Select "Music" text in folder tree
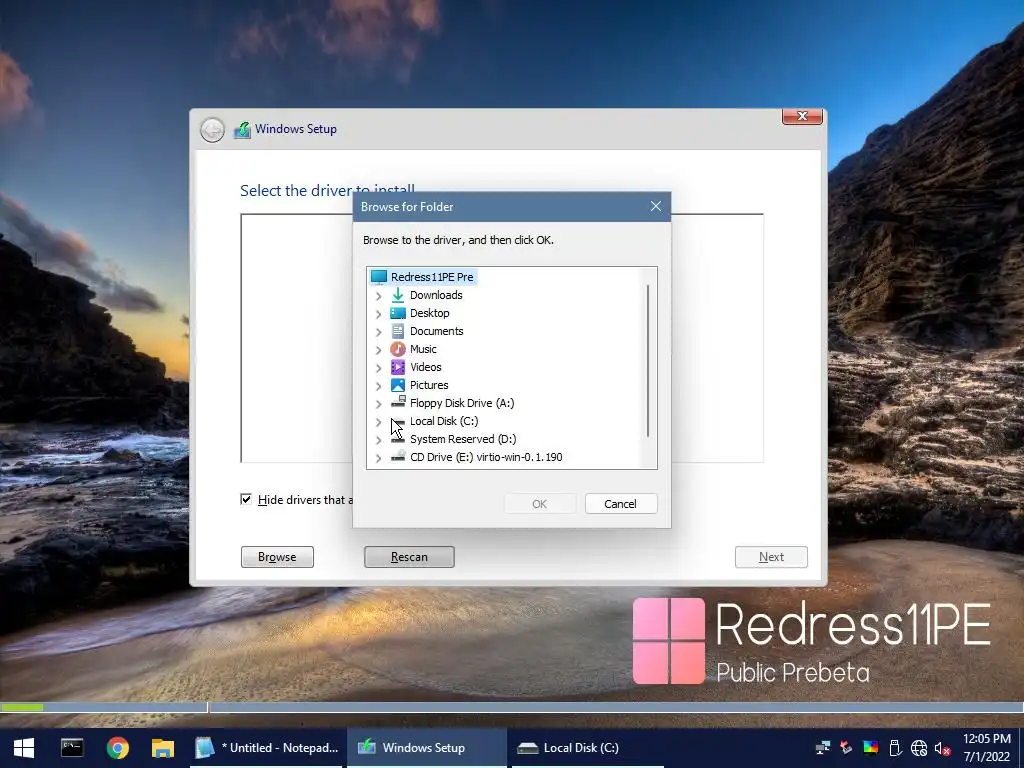 pyautogui.click(x=423, y=349)
